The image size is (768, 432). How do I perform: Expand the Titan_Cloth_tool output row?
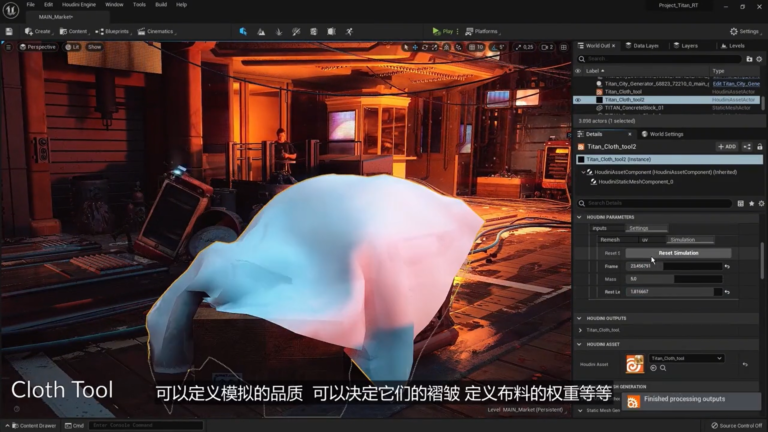pyautogui.click(x=580, y=330)
